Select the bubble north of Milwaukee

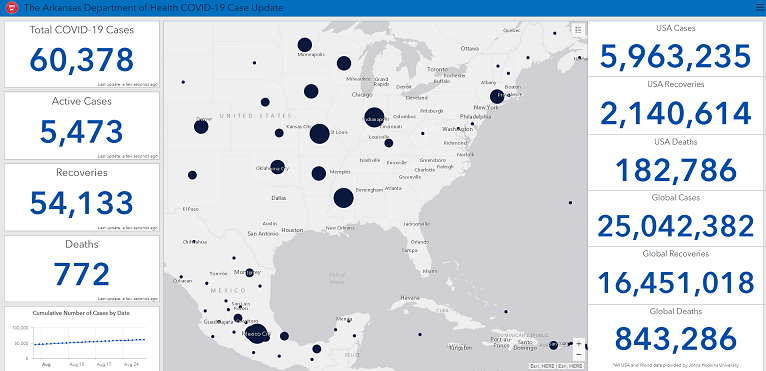click(344, 63)
